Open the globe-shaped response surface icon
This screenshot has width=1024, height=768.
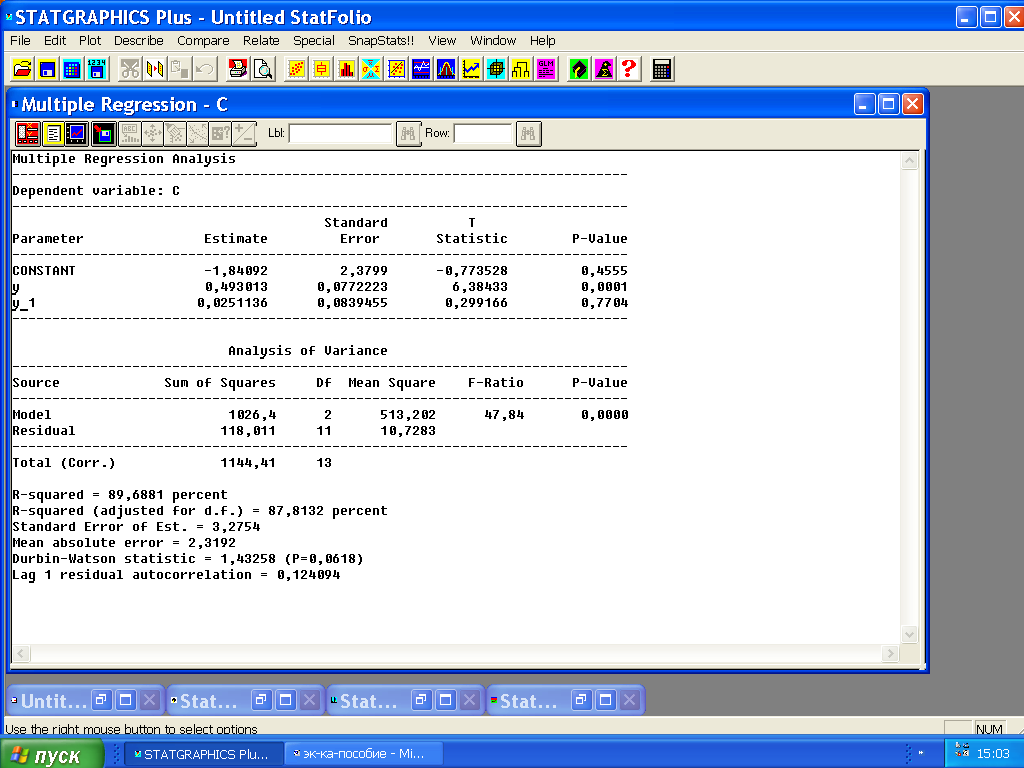496,69
